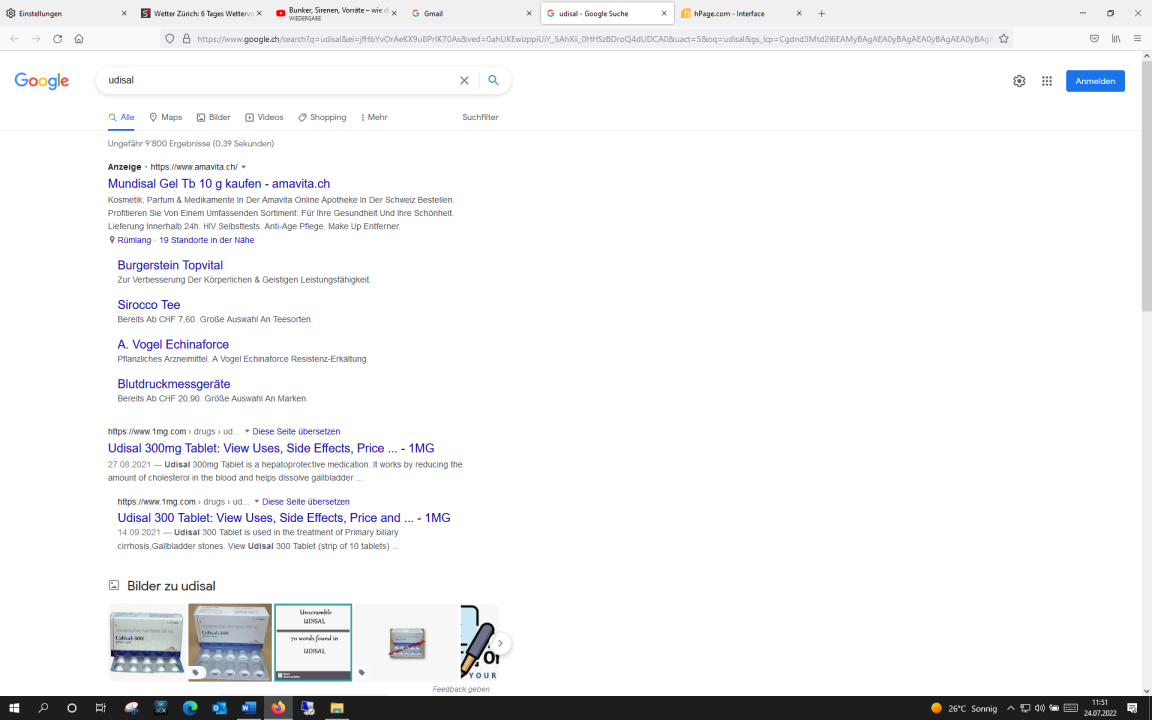Open Firefox hamburger menu
The image size is (1152, 720).
pyautogui.click(x=1137, y=39)
